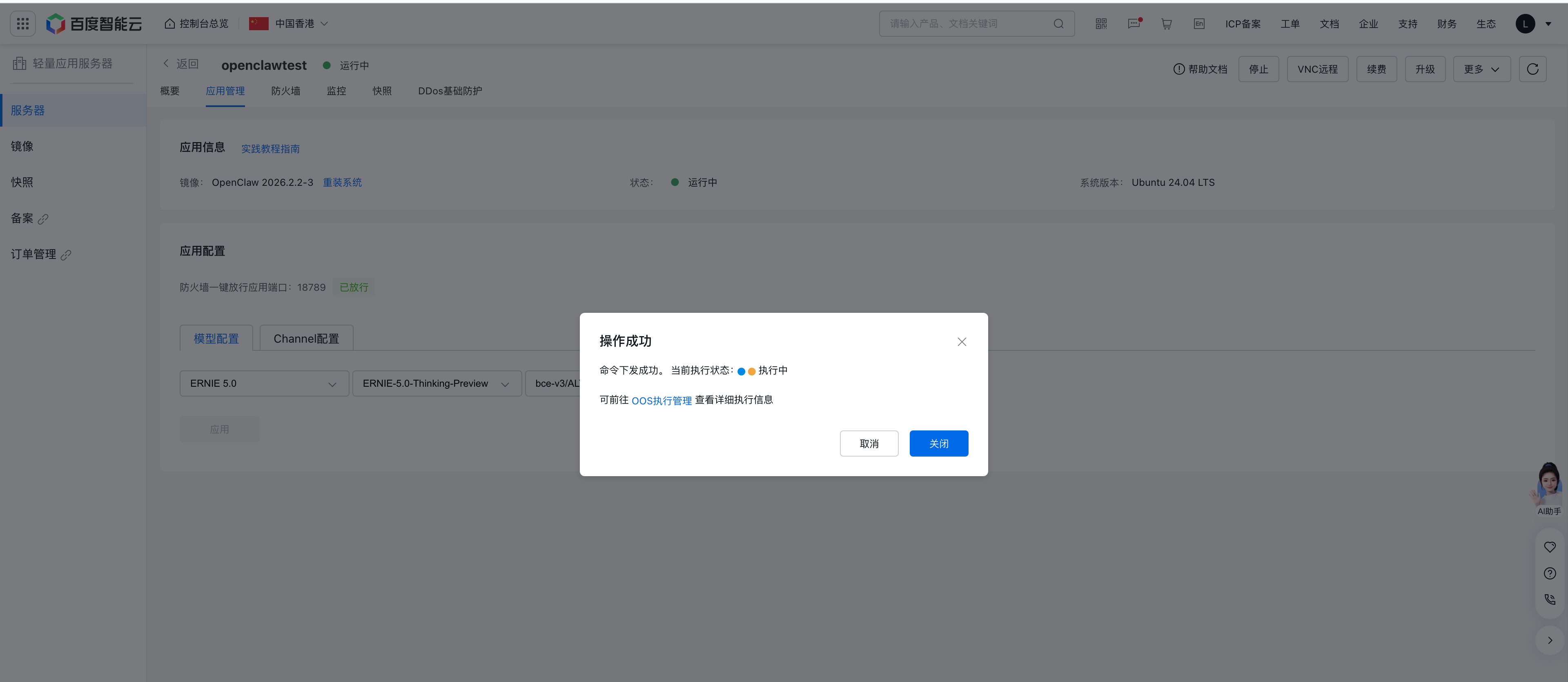Open the 防火墙 tab
The height and width of the screenshot is (682, 1568).
click(285, 91)
